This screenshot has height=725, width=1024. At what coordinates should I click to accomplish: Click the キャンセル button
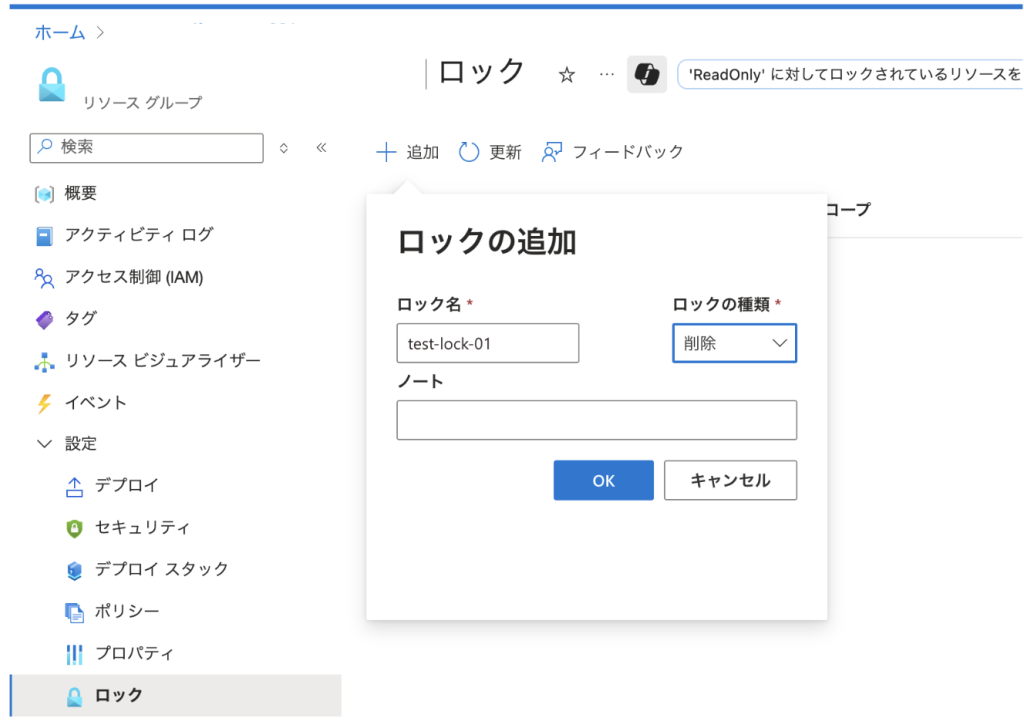(730, 480)
